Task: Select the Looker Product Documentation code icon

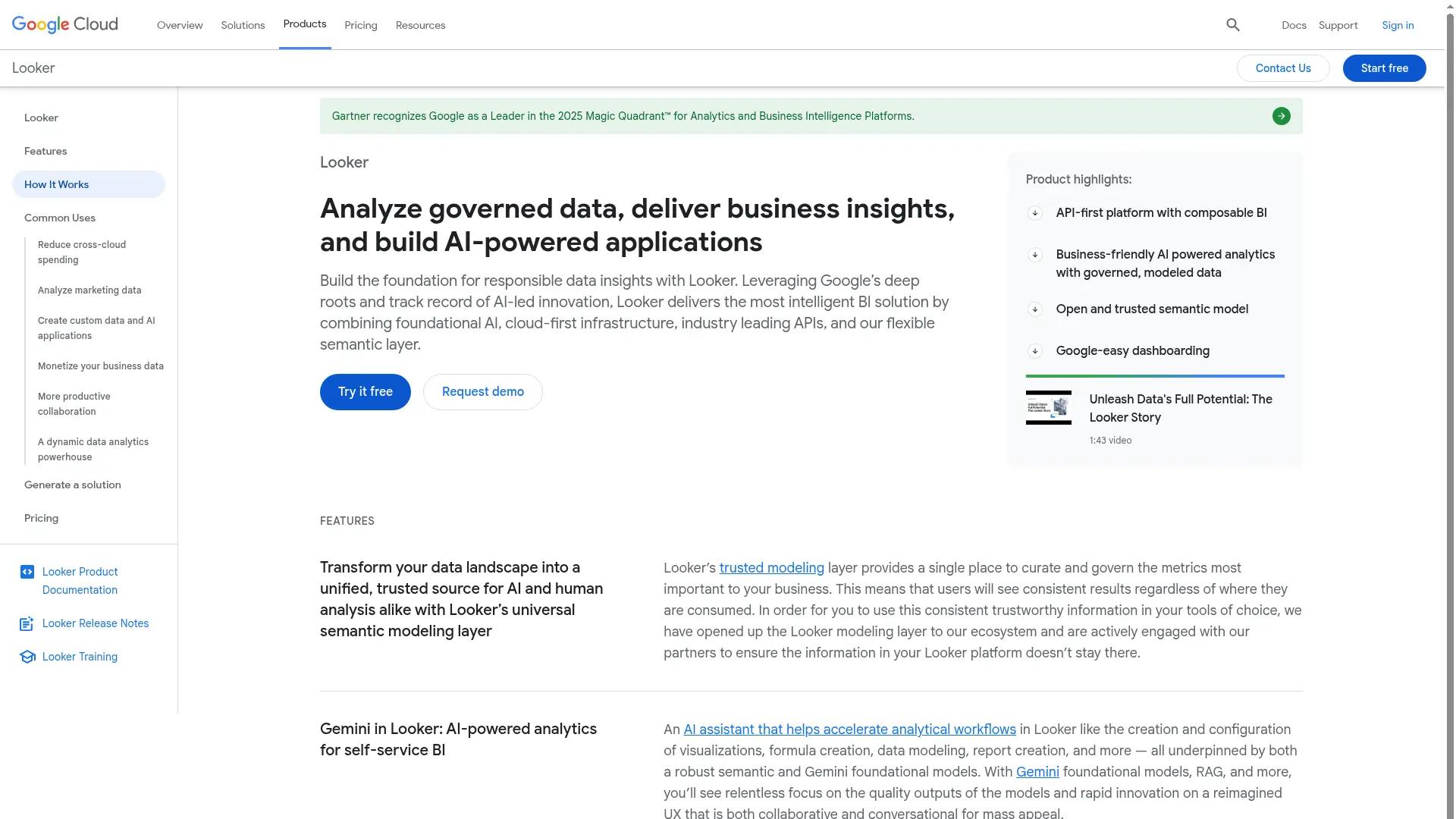Action: point(27,571)
